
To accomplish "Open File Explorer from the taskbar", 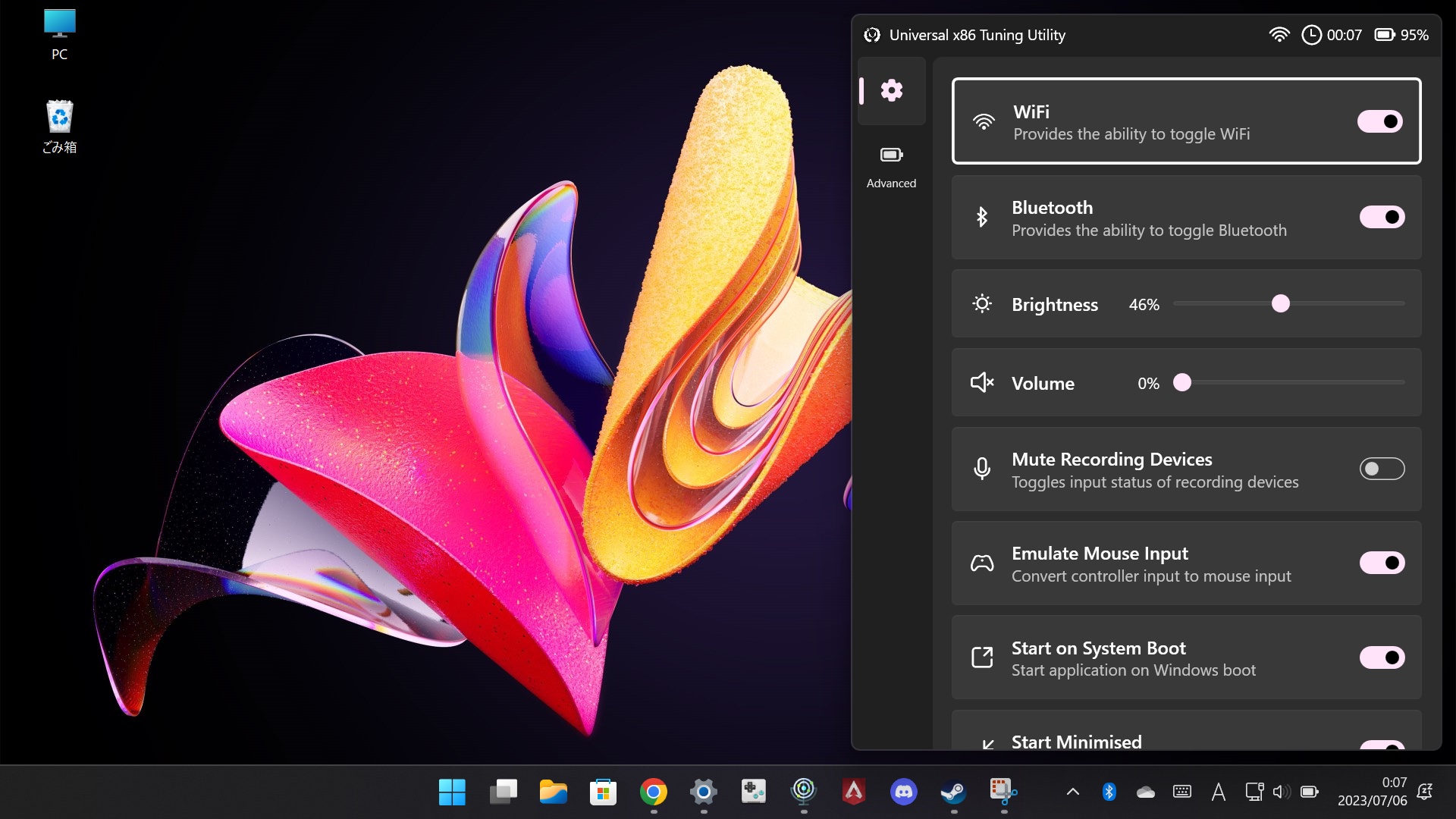I will [x=553, y=792].
